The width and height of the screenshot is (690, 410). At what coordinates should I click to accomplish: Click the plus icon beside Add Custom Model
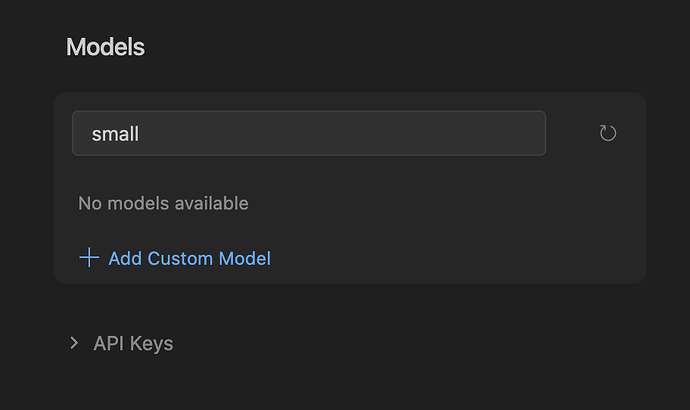click(x=89, y=258)
